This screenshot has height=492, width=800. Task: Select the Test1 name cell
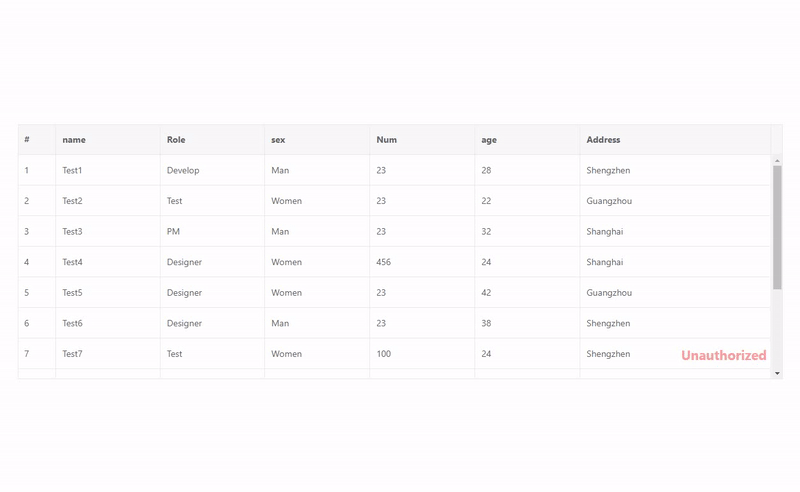tap(72, 171)
